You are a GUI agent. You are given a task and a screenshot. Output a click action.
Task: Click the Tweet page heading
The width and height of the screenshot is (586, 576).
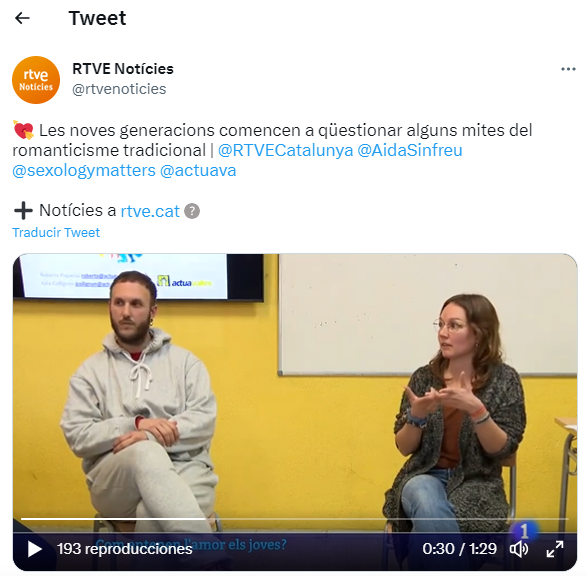click(97, 18)
